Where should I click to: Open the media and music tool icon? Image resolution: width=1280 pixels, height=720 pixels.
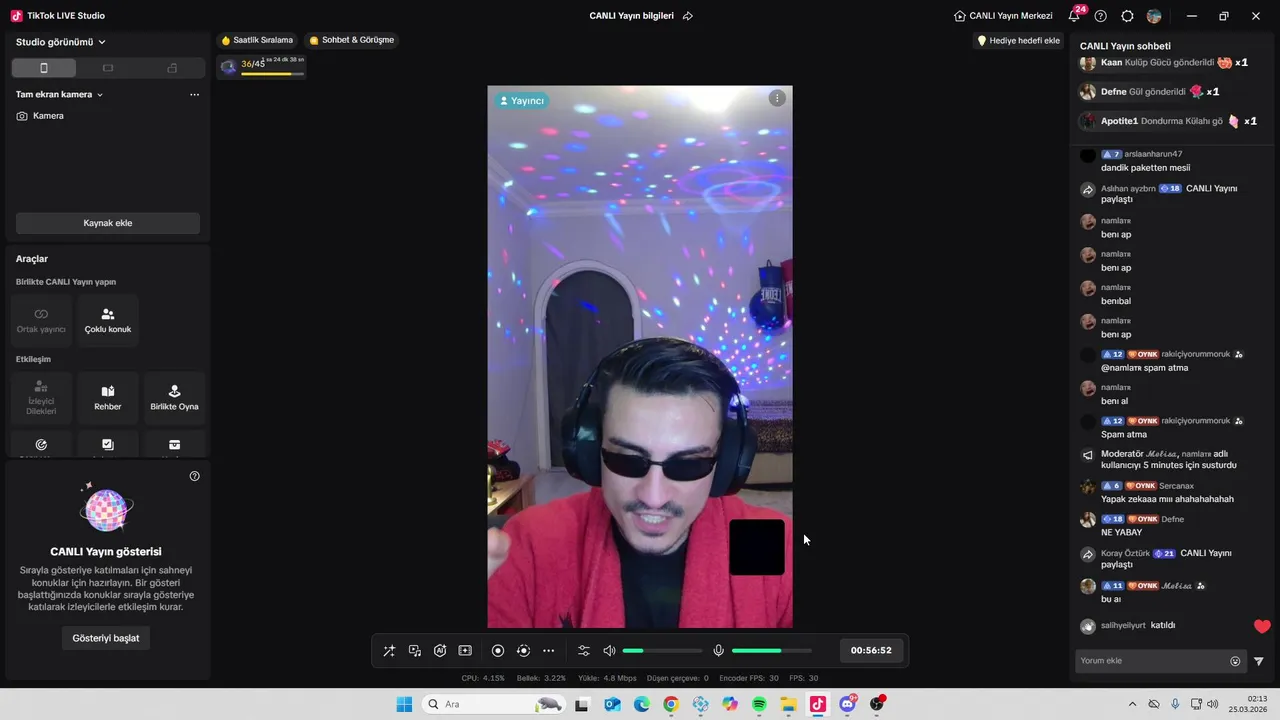415,651
